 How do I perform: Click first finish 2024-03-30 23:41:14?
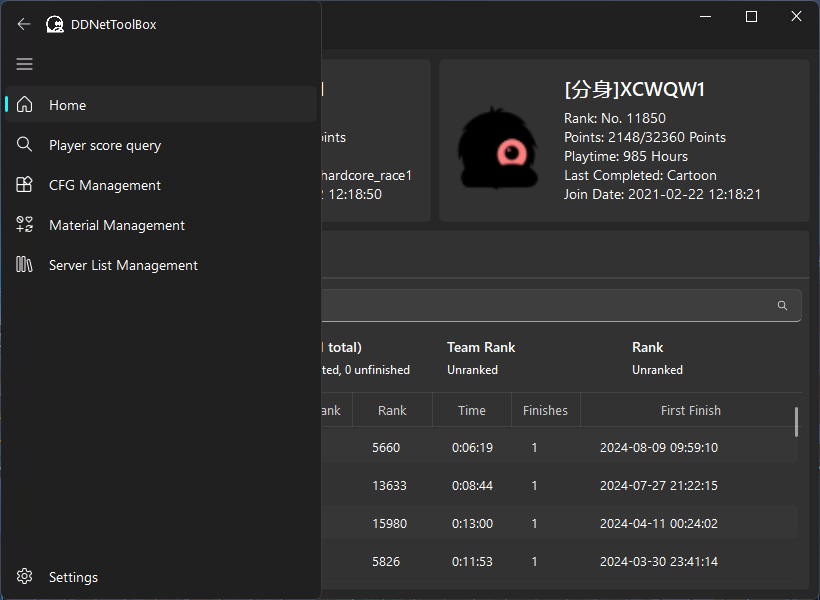tap(659, 562)
